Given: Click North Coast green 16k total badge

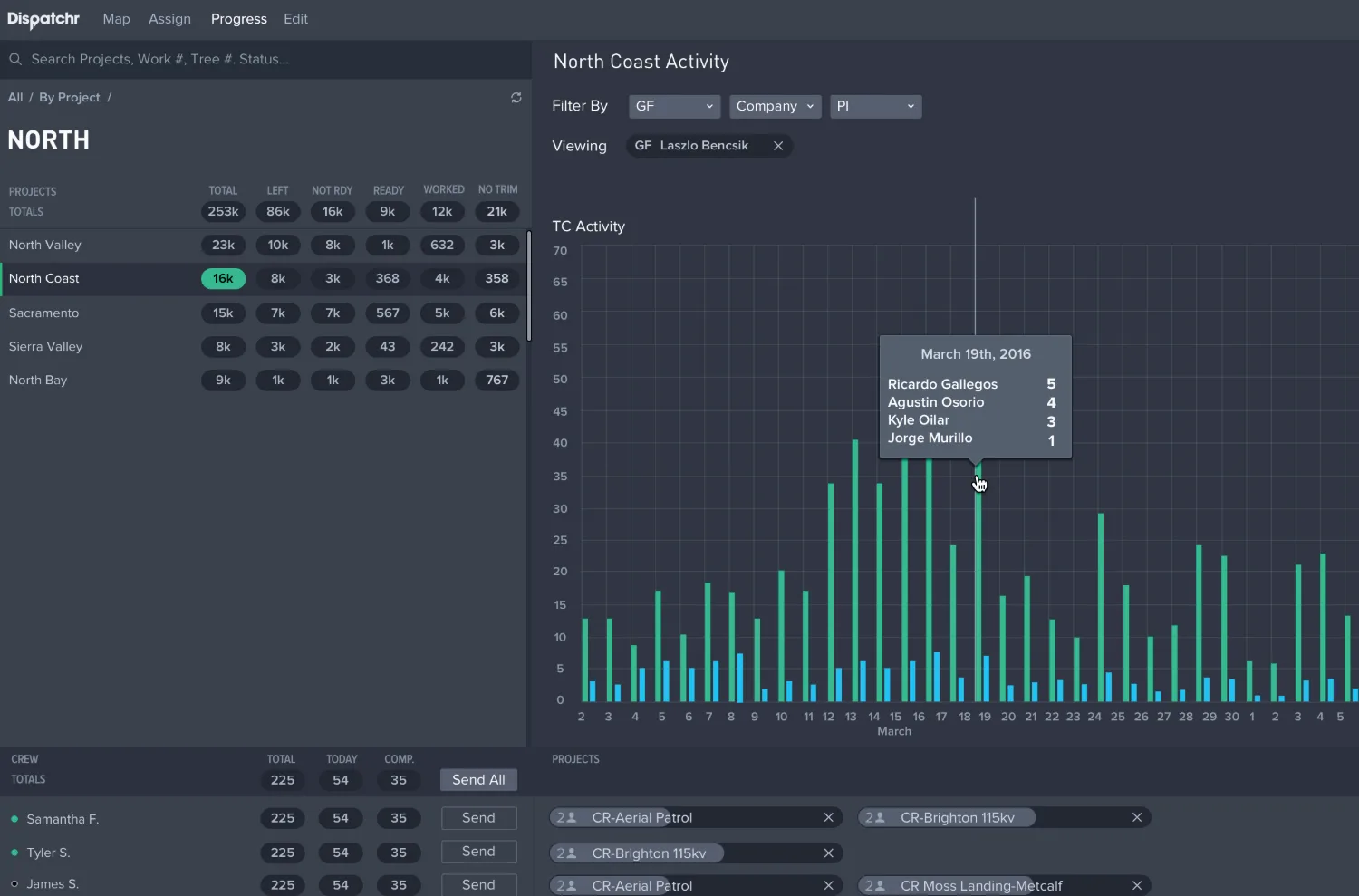Looking at the screenshot, I should tap(223, 279).
